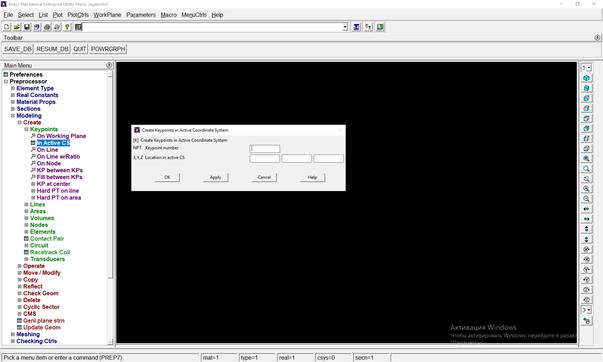Expand the Element Type node
The width and height of the screenshot is (603, 362).
pyautogui.click(x=13, y=88)
